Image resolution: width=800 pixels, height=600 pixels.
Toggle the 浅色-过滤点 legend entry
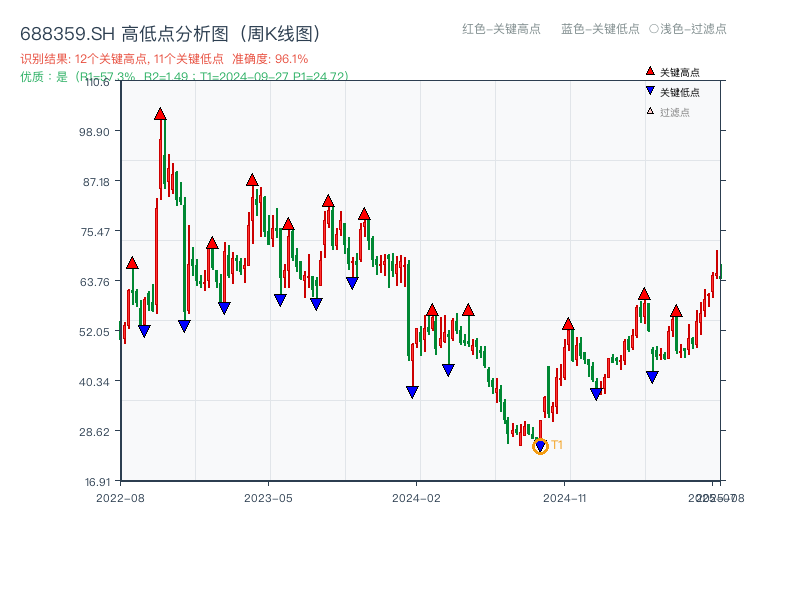pos(685,29)
